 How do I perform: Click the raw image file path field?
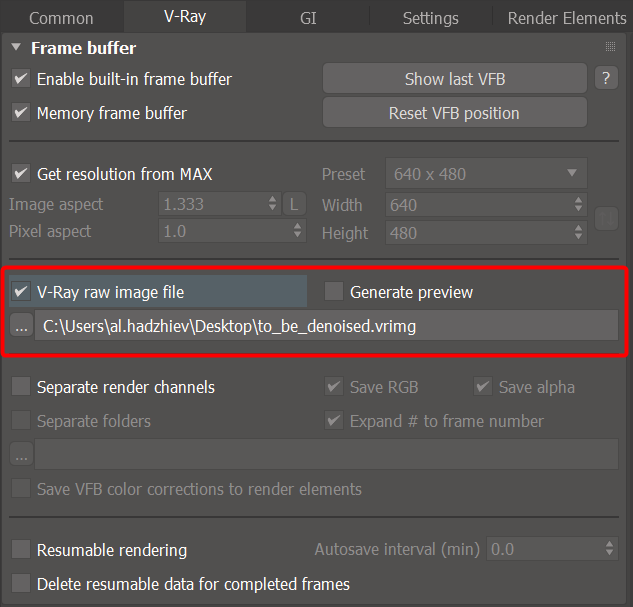pos(326,326)
